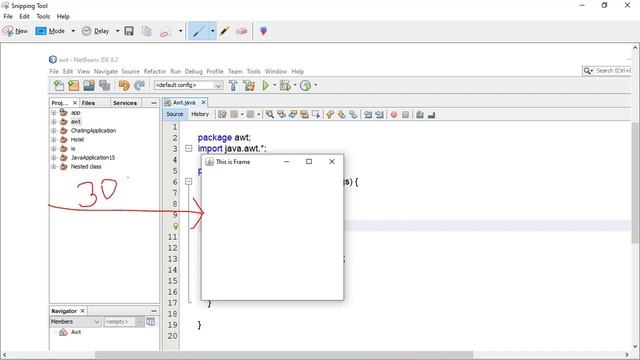Screen dimensions: 640x360
Task: Open the NetBeans Navigate menu
Action: (106, 71)
